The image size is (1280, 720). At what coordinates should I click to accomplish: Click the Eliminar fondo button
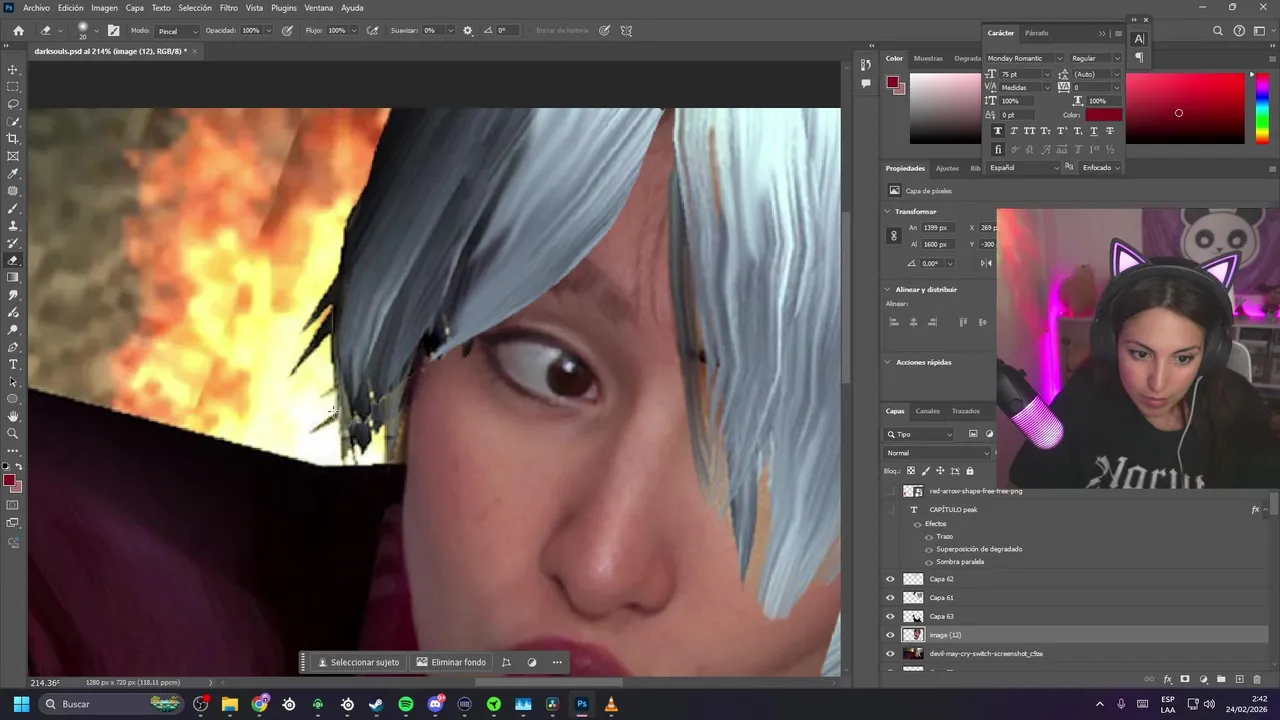coord(452,662)
